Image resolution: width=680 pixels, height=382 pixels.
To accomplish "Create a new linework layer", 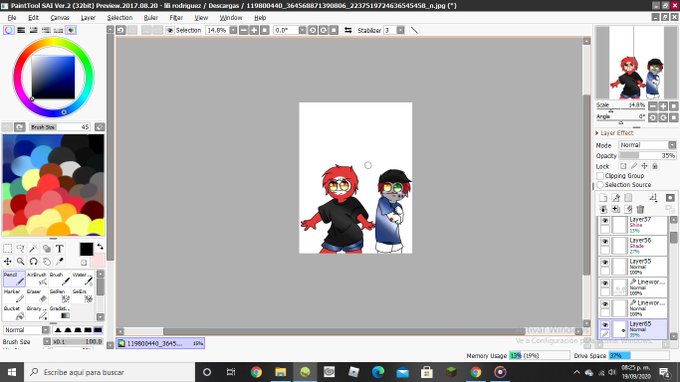I will 615,198.
